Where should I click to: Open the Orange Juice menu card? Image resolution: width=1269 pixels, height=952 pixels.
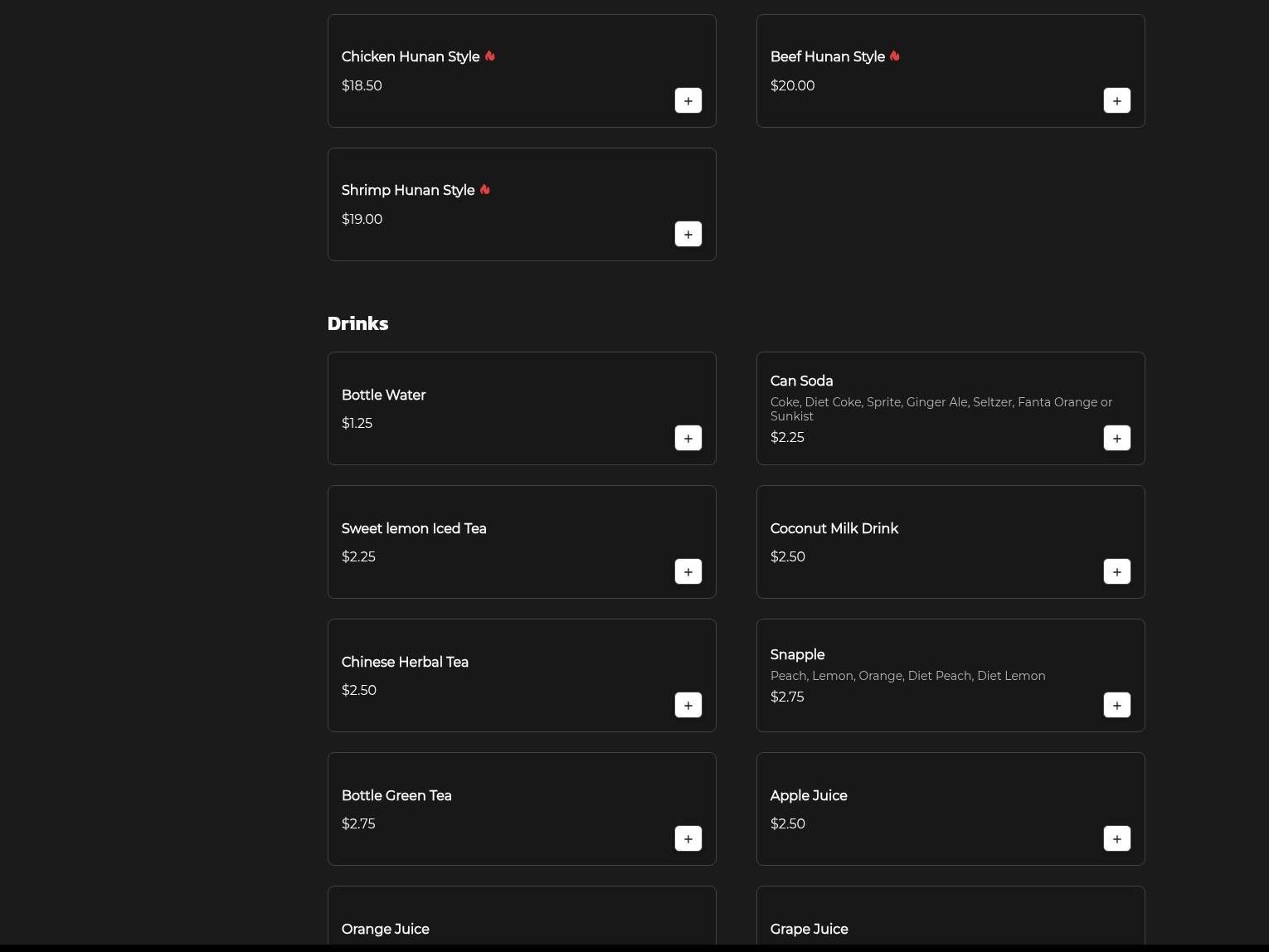click(522, 916)
